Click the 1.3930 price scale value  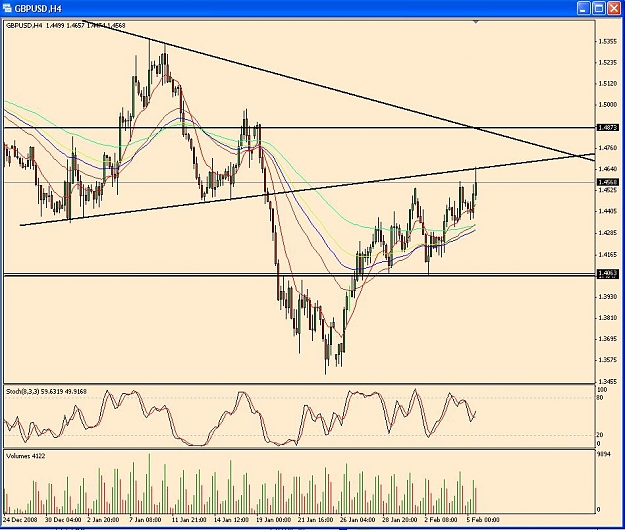click(608, 296)
